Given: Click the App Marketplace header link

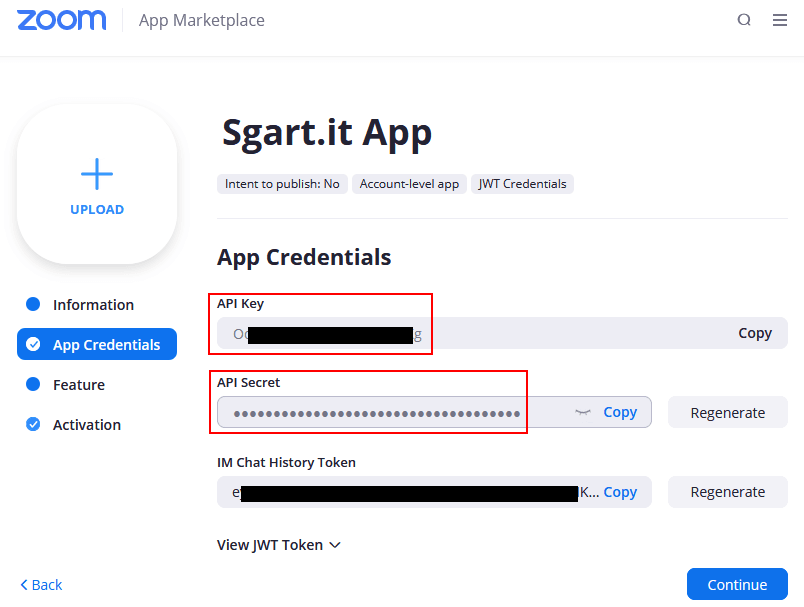Looking at the screenshot, I should tap(202, 21).
